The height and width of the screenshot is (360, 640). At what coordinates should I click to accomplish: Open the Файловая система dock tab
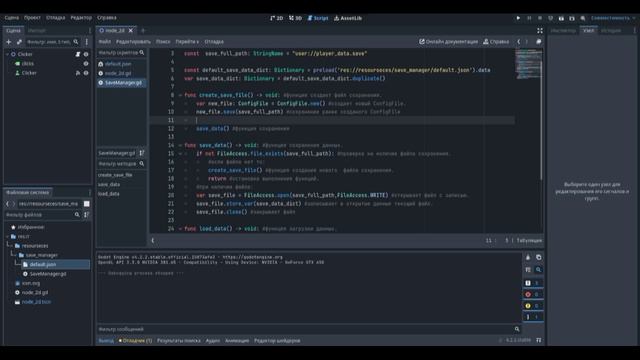click(28, 192)
